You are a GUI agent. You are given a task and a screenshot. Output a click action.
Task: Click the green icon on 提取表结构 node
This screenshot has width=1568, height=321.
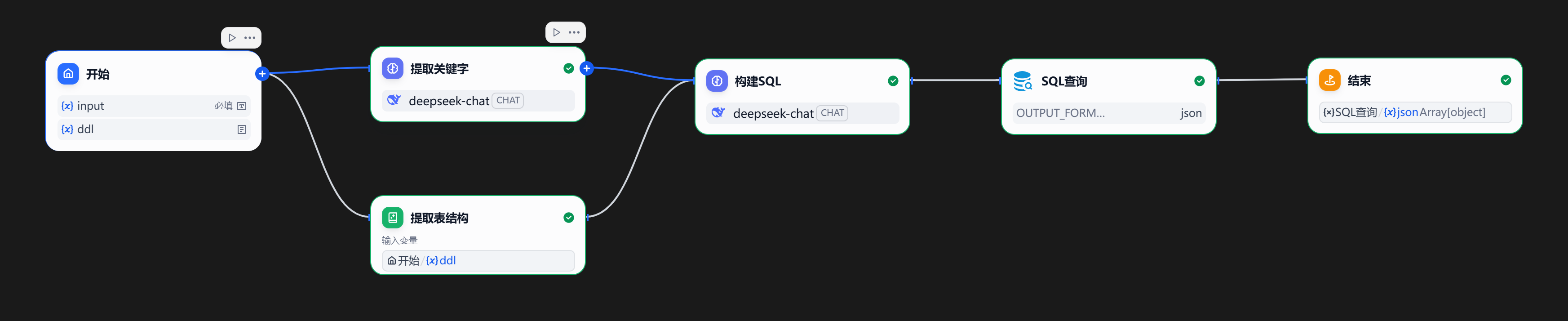click(393, 218)
